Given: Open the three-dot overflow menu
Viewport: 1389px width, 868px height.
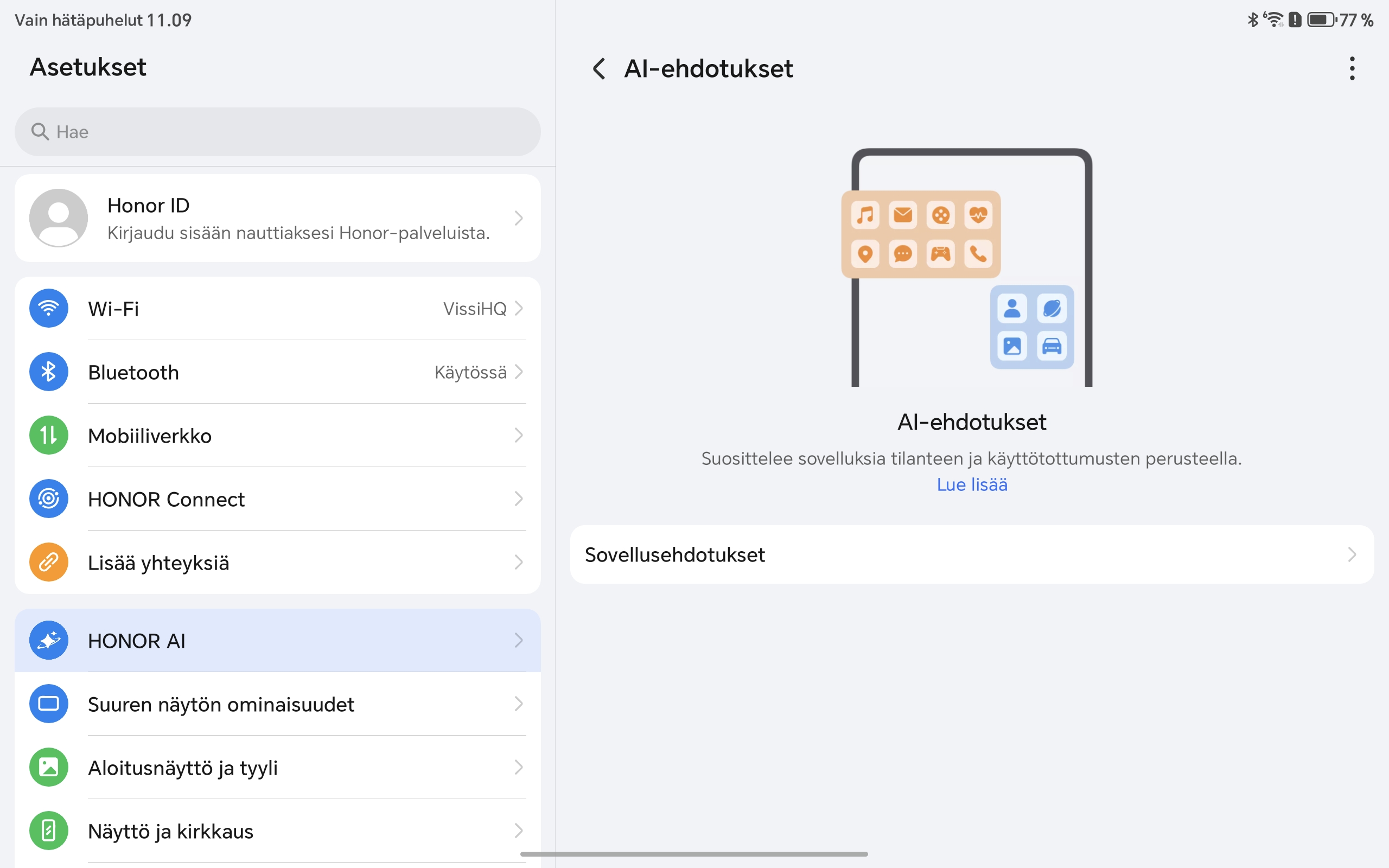Looking at the screenshot, I should pyautogui.click(x=1352, y=68).
